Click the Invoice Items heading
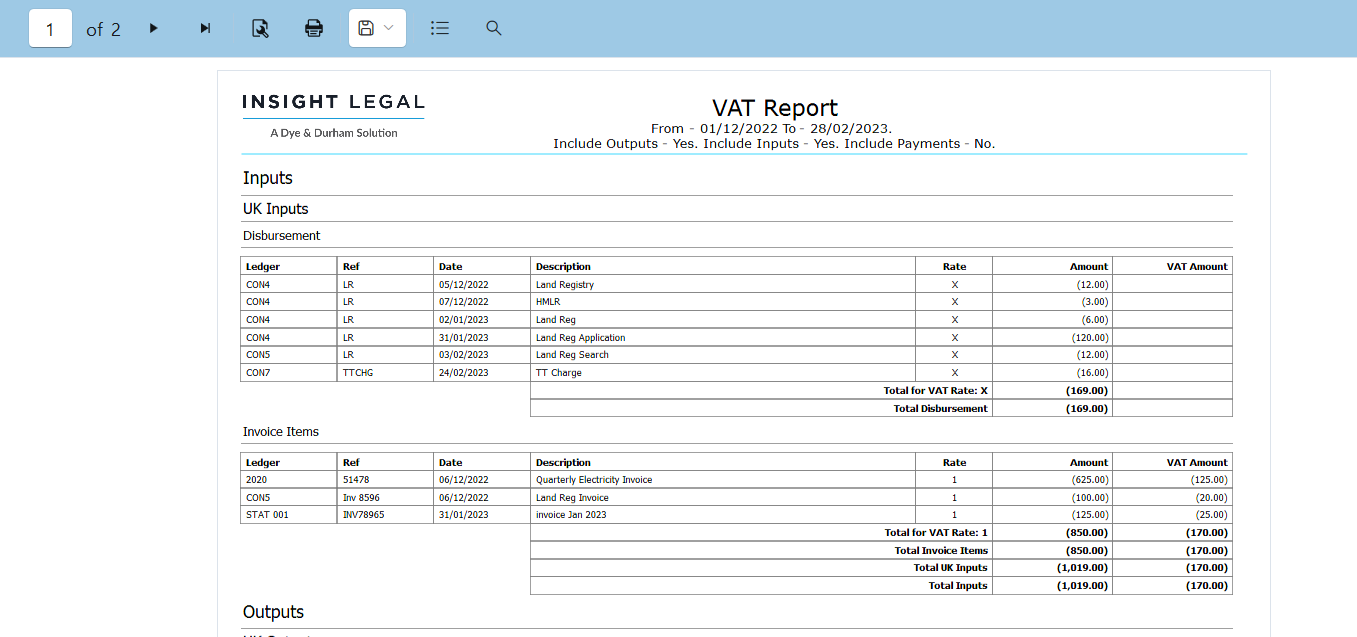This screenshot has height=637, width=1357. point(281,432)
